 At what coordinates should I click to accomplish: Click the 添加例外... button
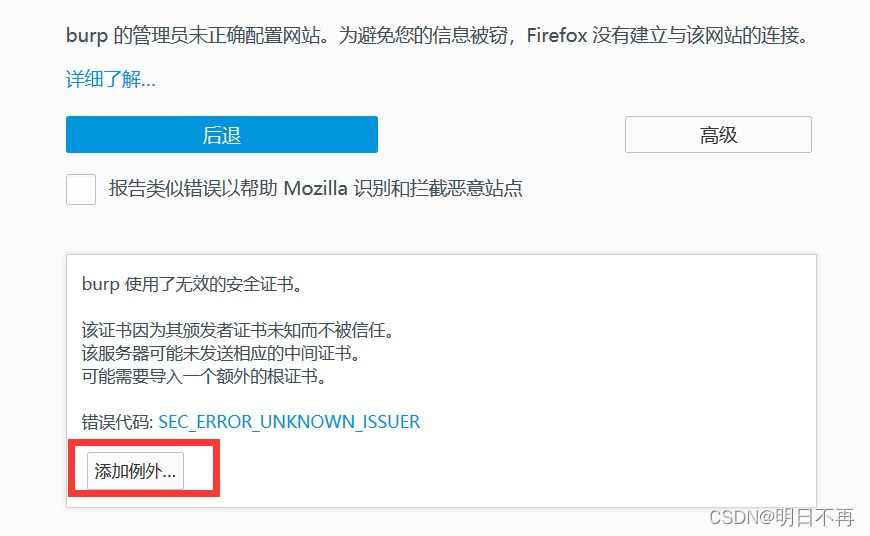[135, 471]
